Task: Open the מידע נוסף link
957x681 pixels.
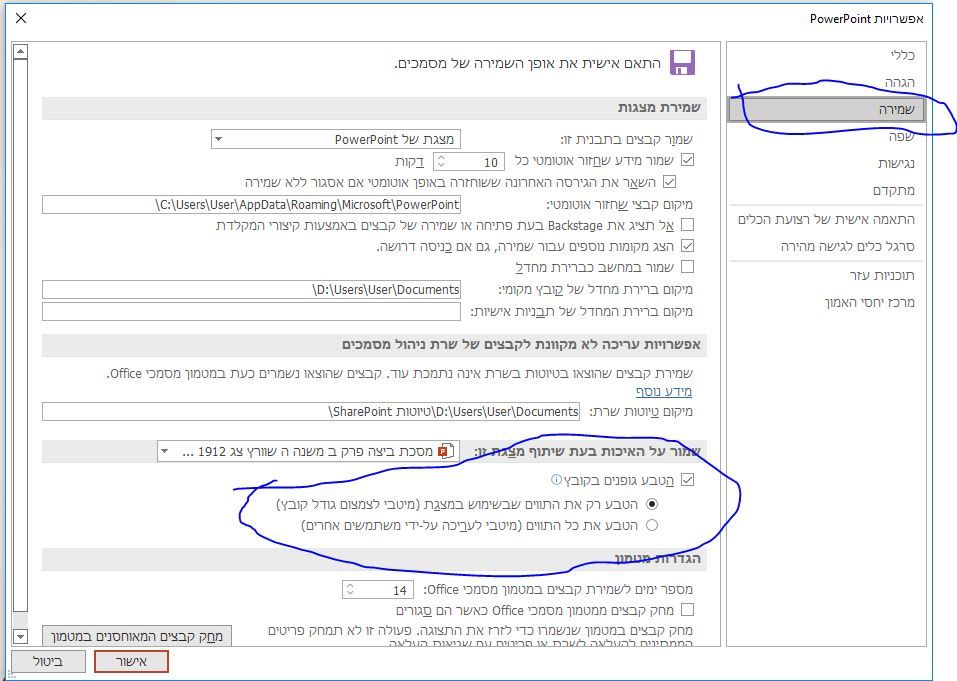Action: pos(664,391)
